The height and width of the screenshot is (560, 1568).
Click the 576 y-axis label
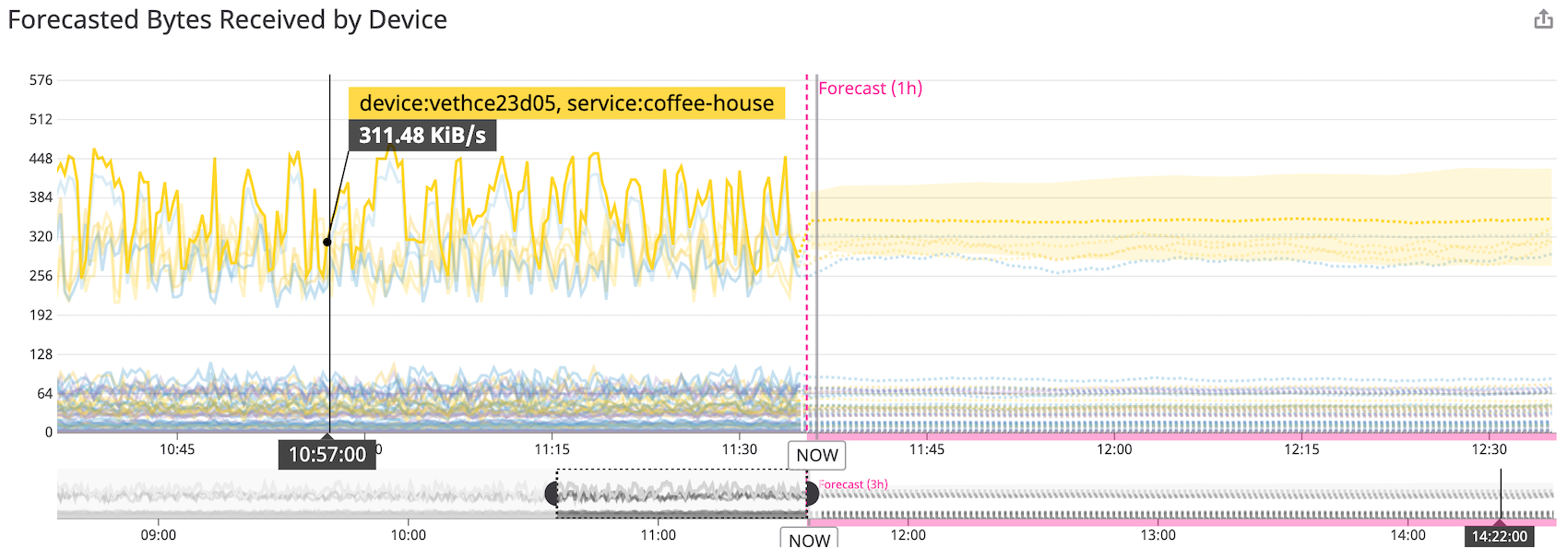tap(41, 80)
